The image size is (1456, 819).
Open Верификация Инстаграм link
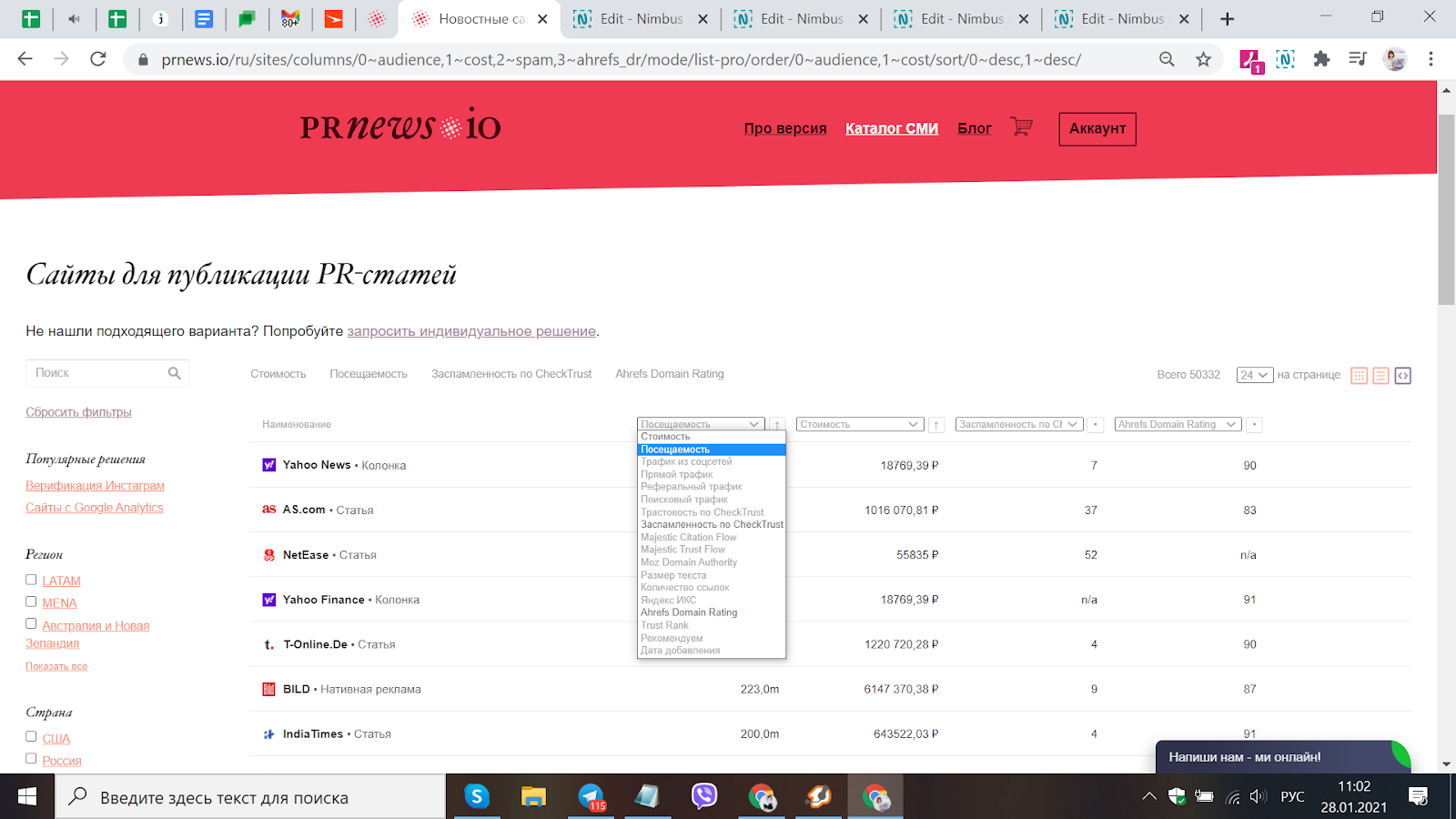[x=95, y=486]
